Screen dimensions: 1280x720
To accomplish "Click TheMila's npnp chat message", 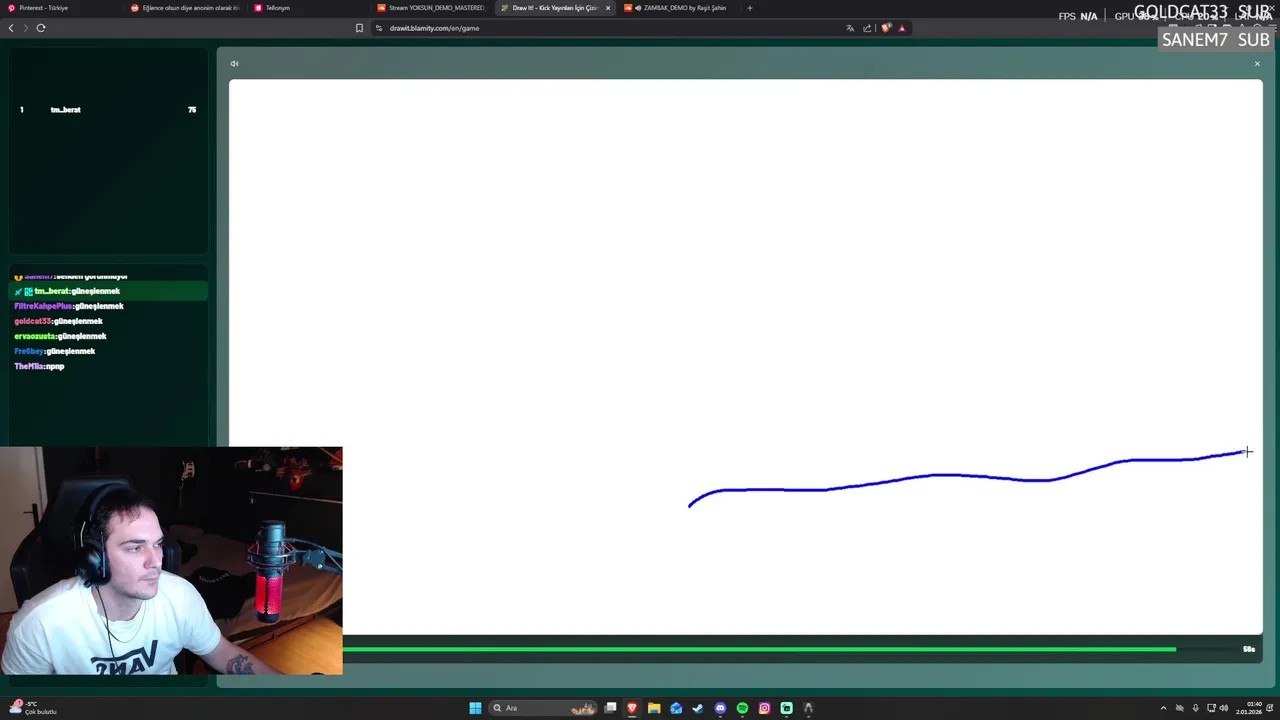I will coord(39,366).
